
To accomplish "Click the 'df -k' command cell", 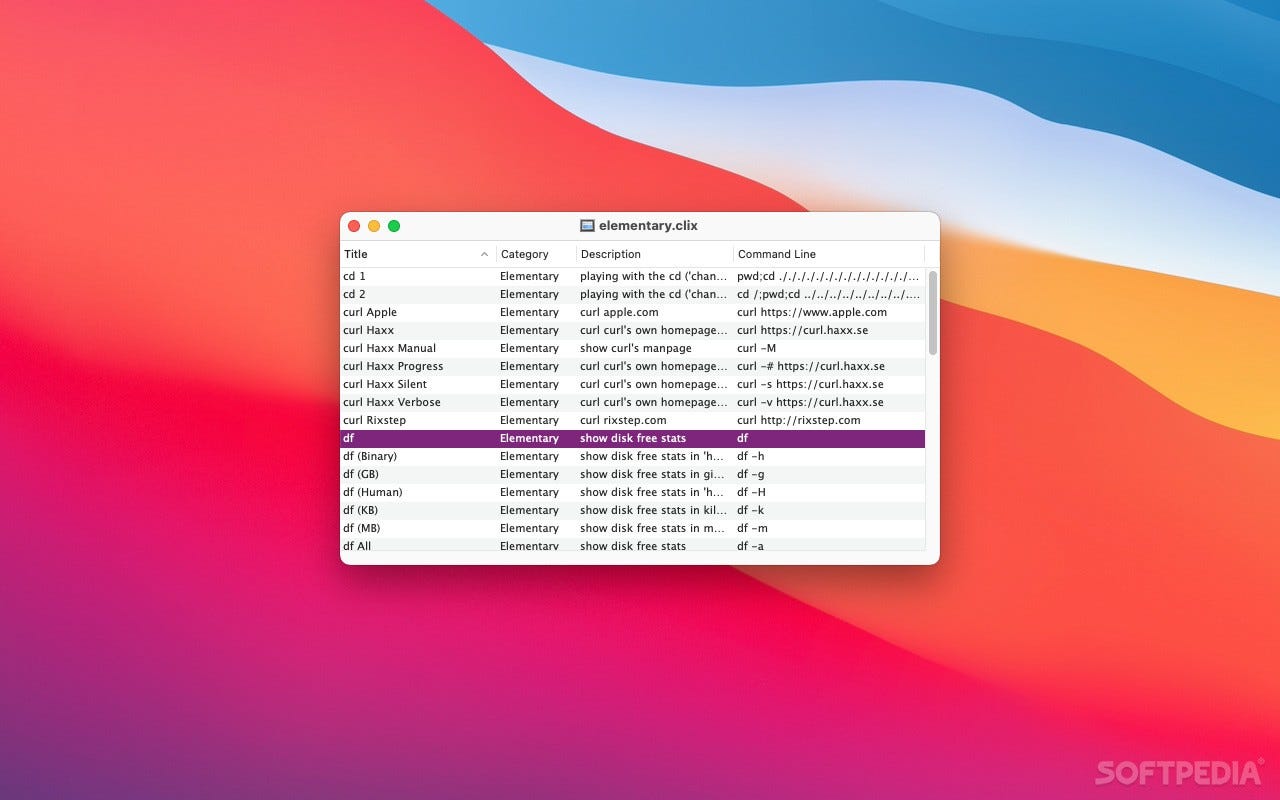I will coord(751,510).
